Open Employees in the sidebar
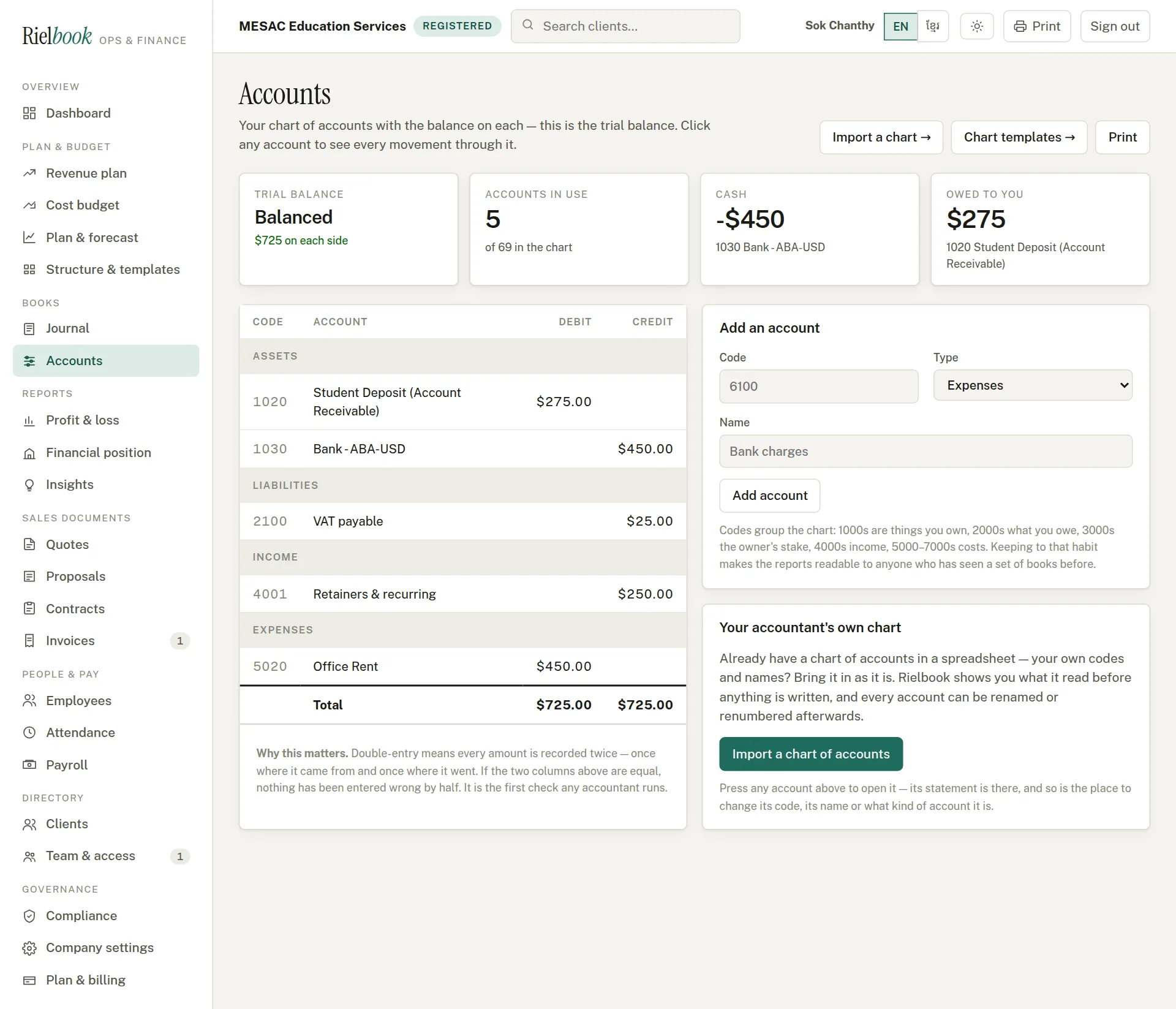 106,701
